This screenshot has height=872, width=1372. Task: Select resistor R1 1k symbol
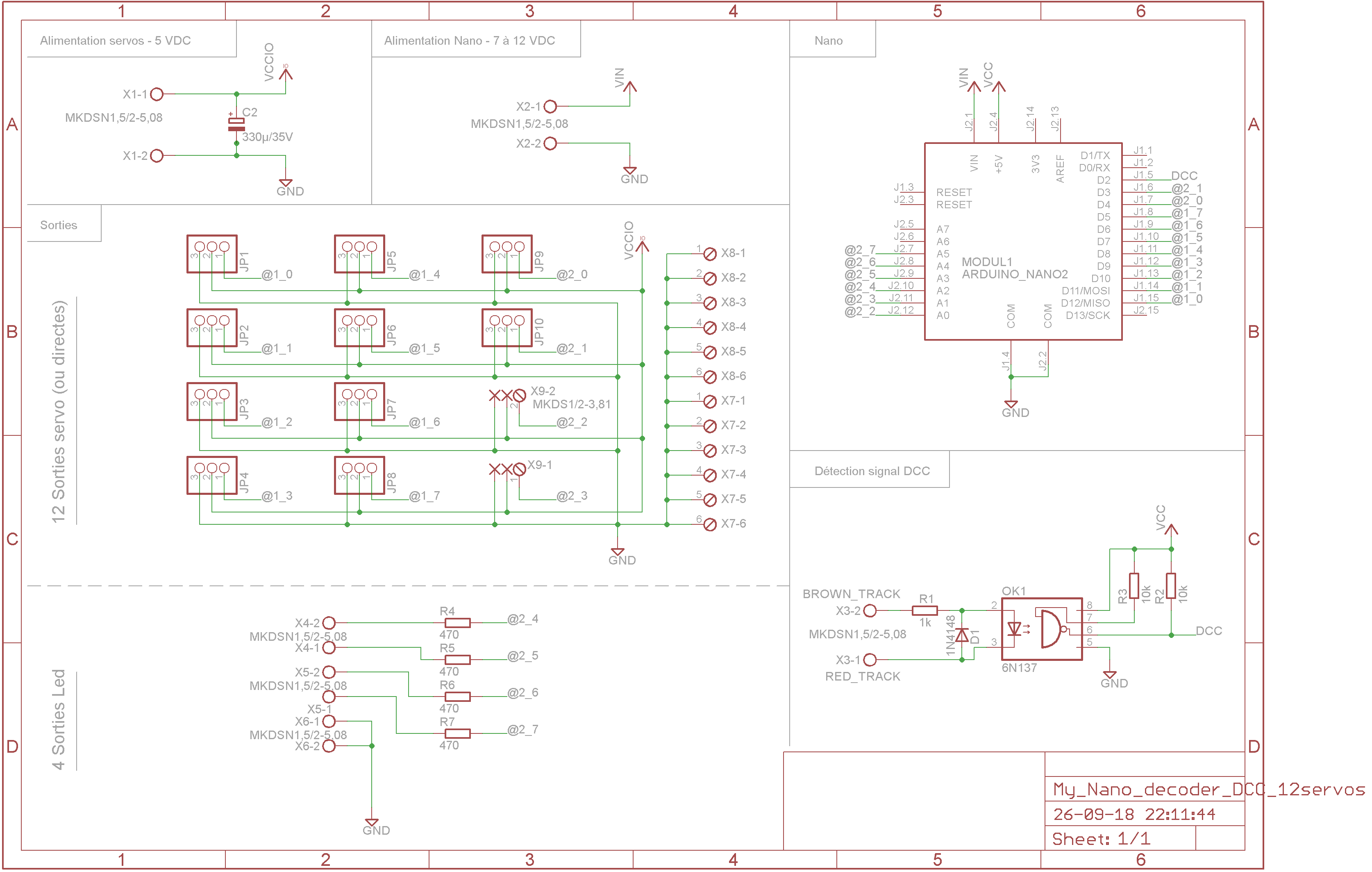[924, 610]
